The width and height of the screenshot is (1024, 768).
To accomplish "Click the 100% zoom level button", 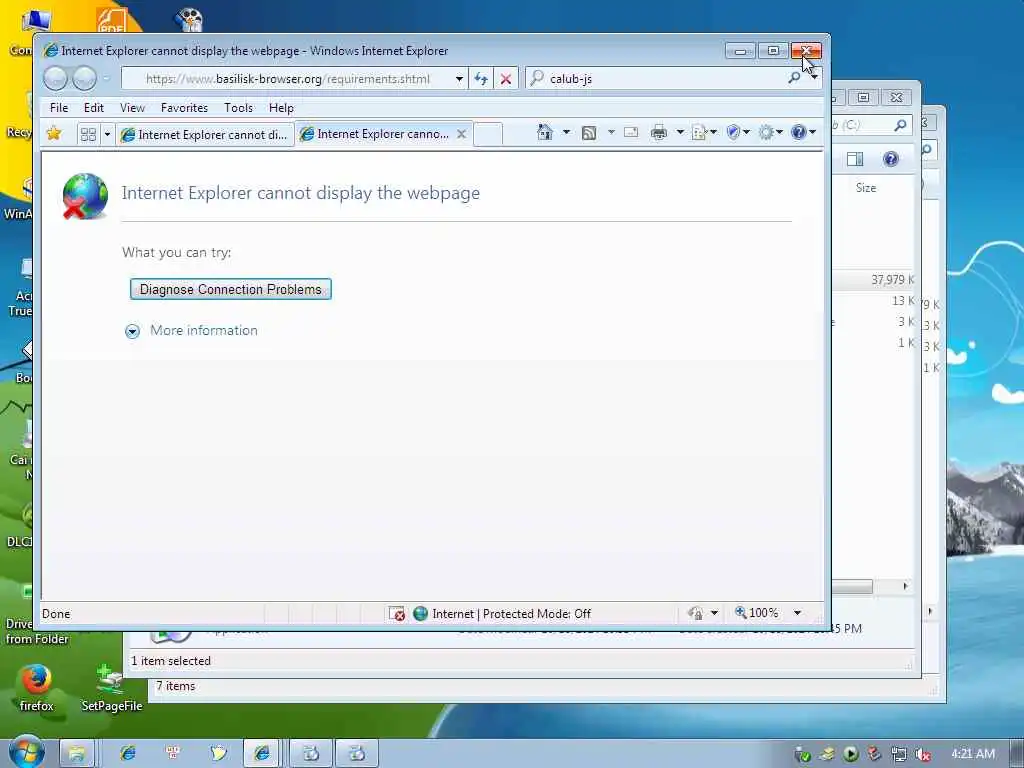I will (757, 613).
